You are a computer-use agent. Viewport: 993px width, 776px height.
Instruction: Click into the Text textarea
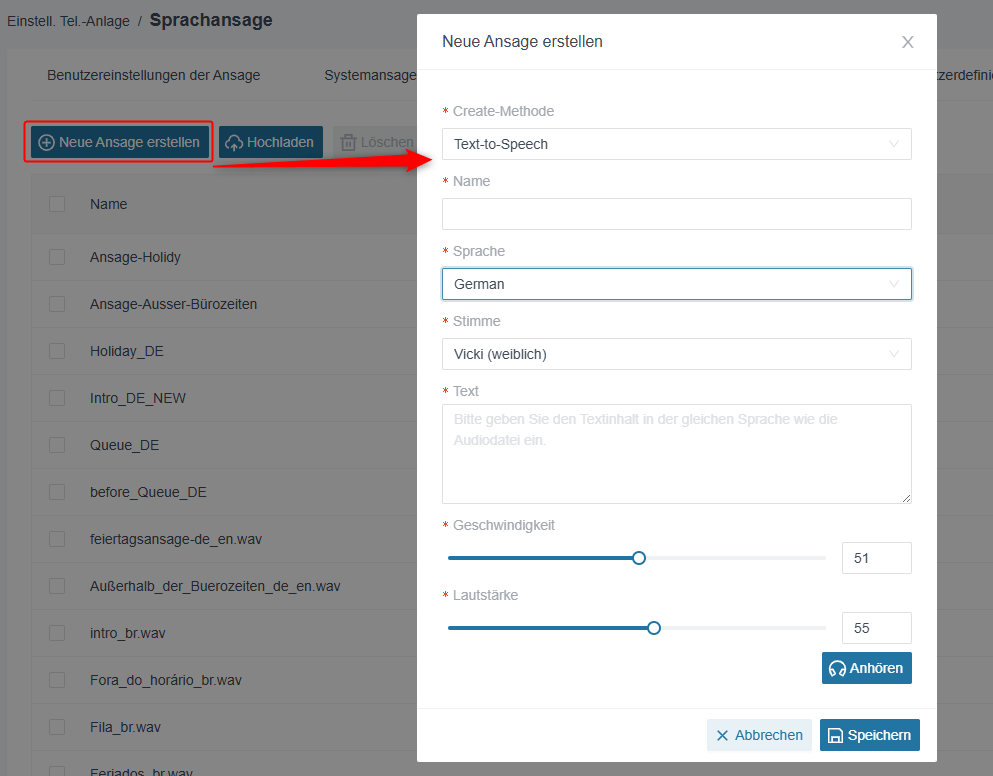676,454
